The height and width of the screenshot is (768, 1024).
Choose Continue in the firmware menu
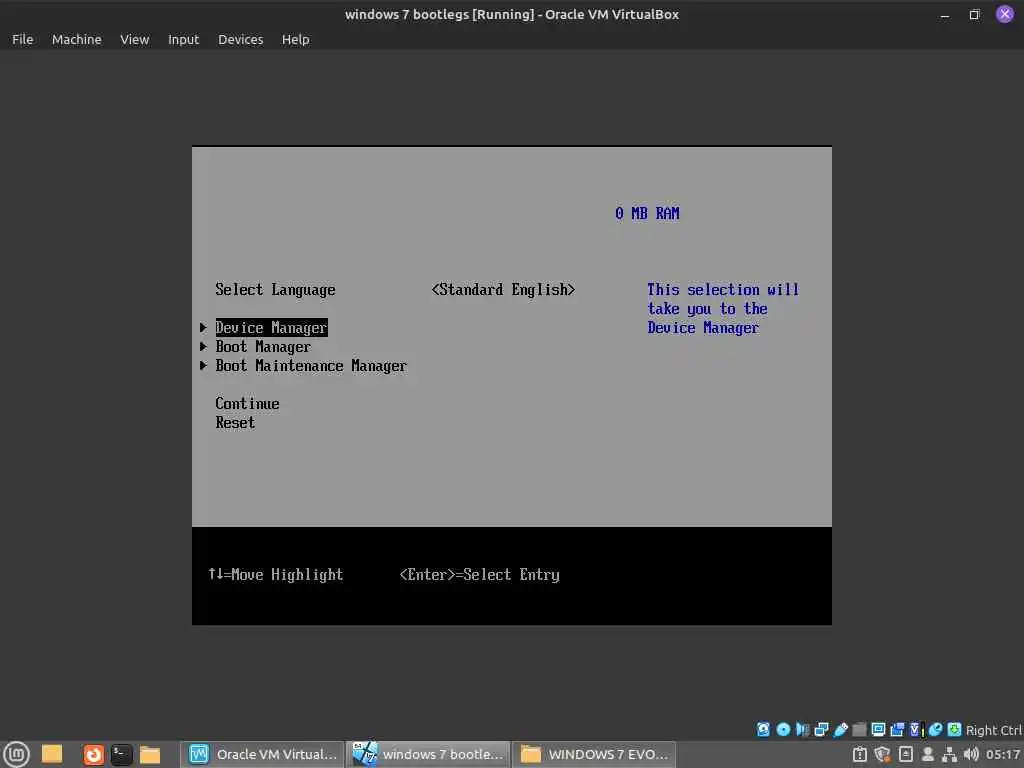(247, 404)
